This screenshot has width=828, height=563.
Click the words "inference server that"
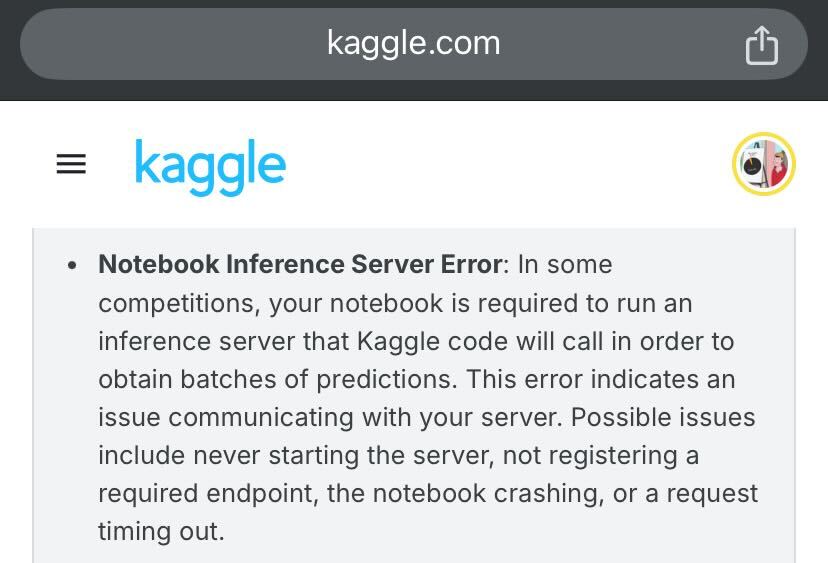[223, 341]
